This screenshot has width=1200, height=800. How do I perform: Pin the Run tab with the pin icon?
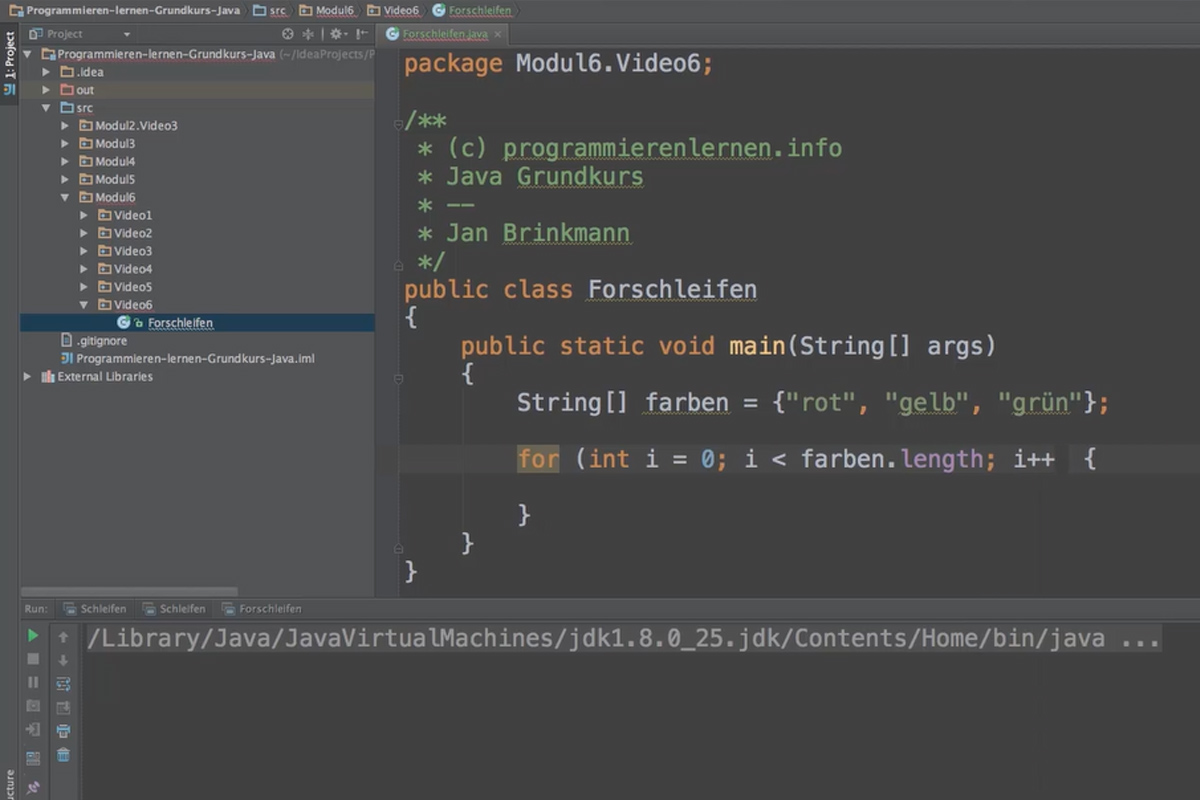pyautogui.click(x=33, y=787)
